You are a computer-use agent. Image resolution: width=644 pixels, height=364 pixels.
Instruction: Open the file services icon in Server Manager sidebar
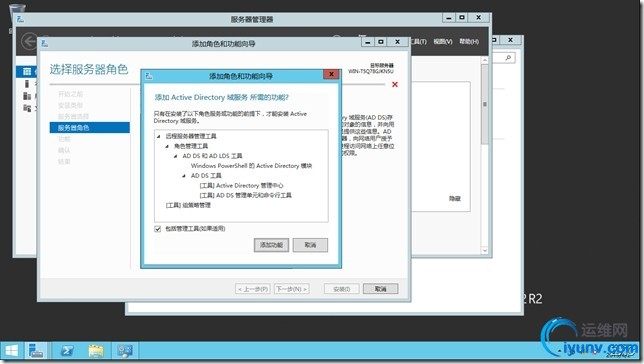point(27,108)
